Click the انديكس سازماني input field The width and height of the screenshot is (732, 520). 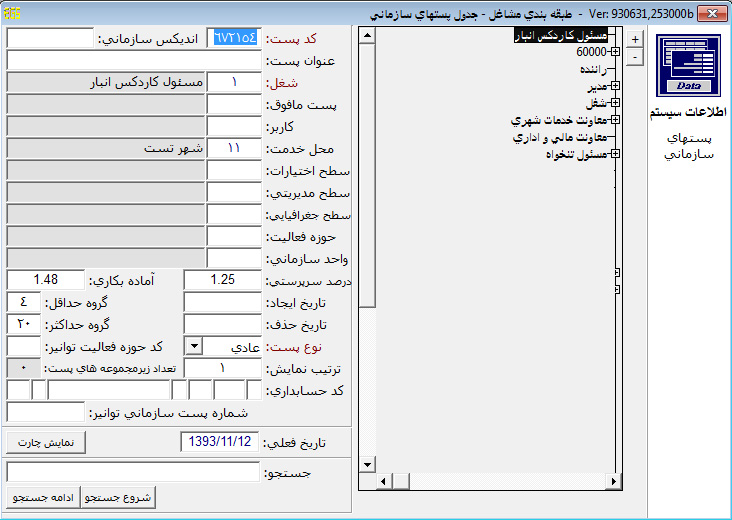click(x=50, y=38)
